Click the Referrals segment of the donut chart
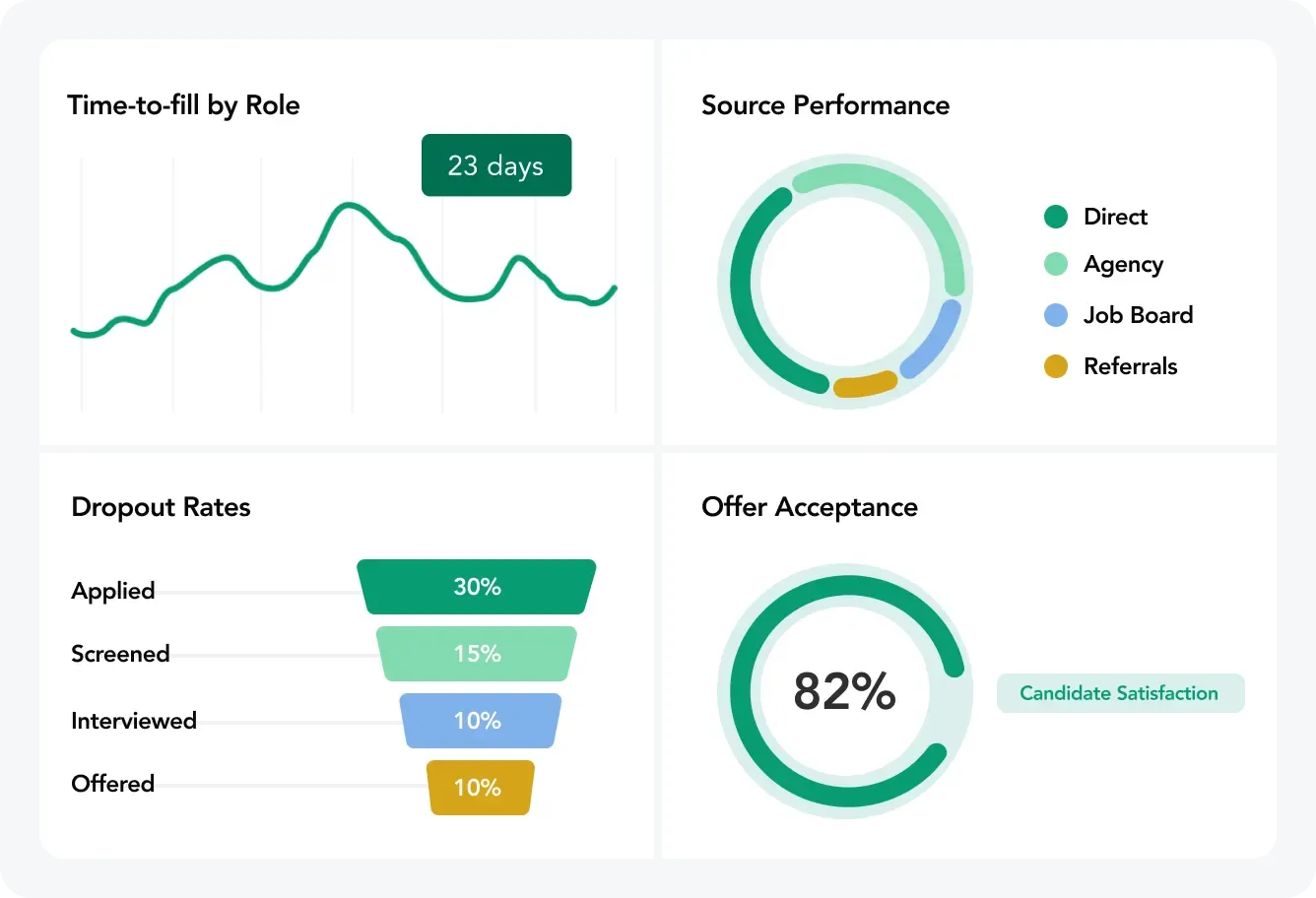The image size is (1316, 898). (x=867, y=386)
